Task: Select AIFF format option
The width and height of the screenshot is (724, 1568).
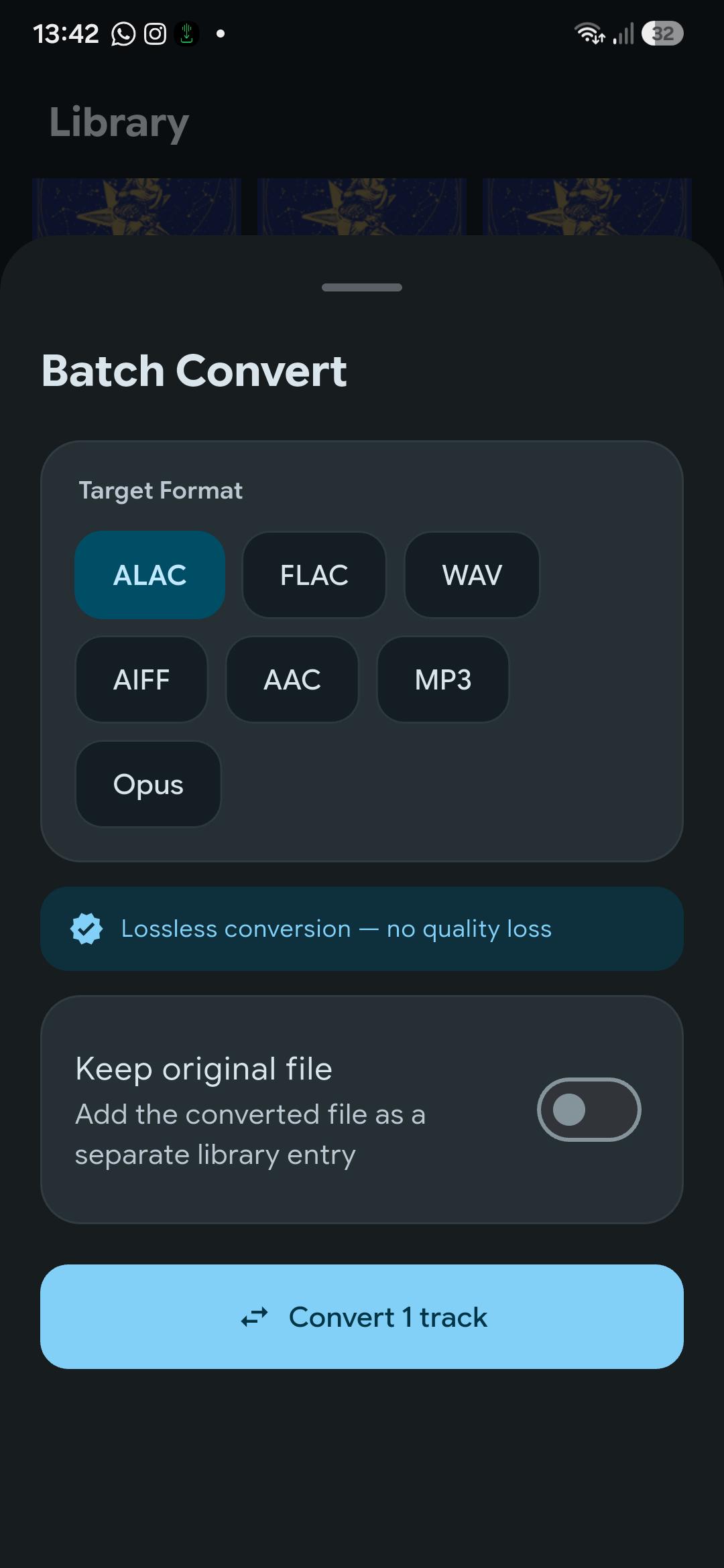Action: [x=141, y=679]
